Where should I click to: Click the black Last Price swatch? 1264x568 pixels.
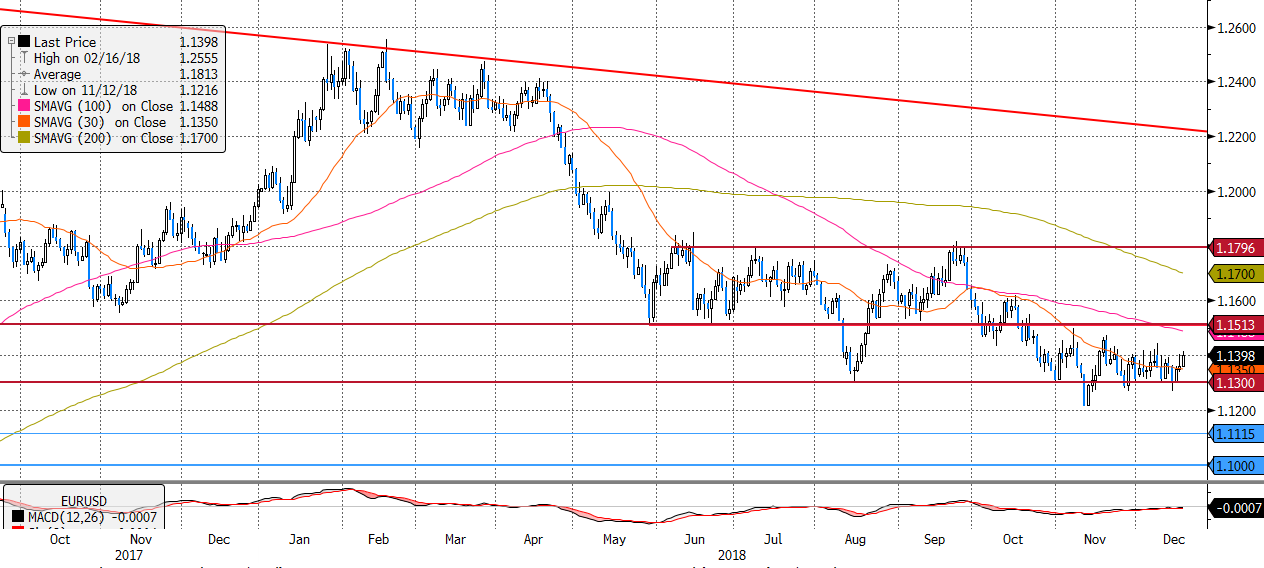pyautogui.click(x=24, y=42)
